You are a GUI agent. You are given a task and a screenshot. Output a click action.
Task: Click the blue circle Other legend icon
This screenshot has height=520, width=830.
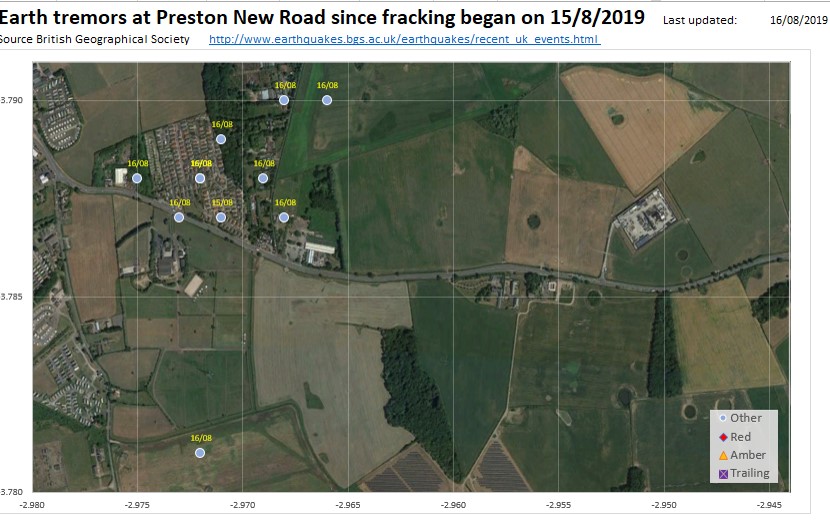pos(722,418)
